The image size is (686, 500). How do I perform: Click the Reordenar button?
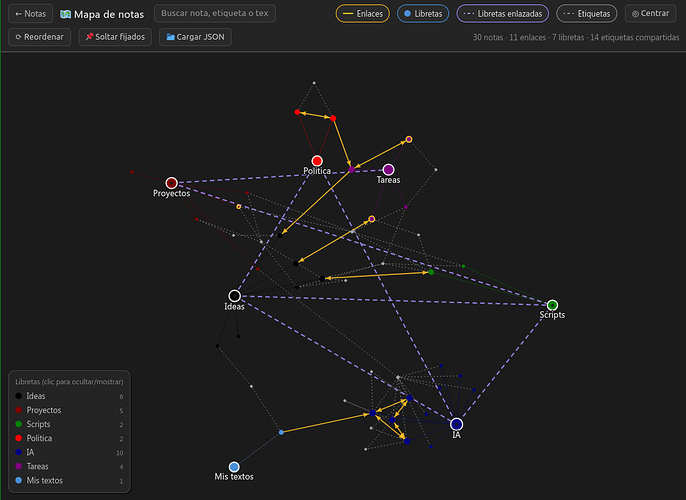[39, 37]
